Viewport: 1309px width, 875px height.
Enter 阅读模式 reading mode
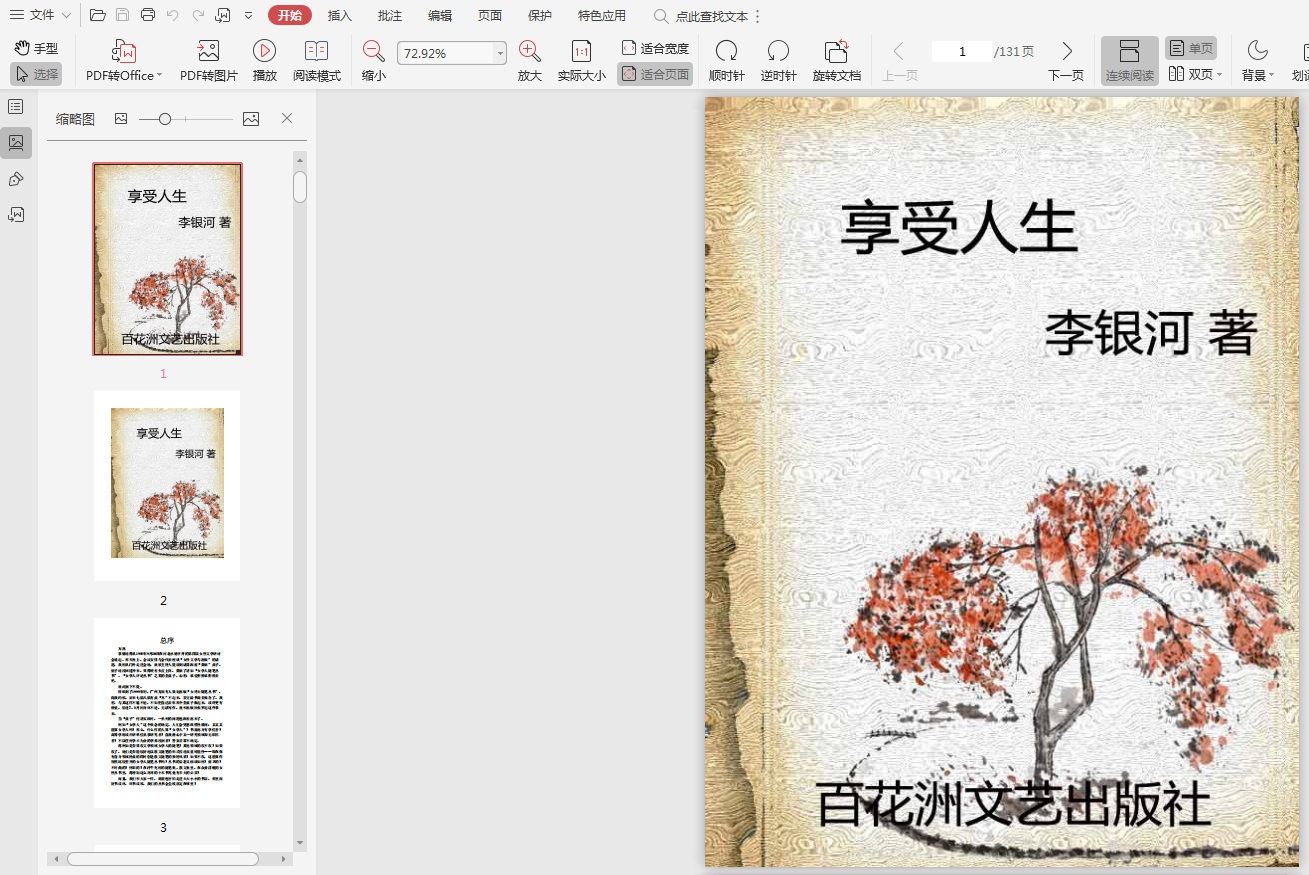[x=317, y=61]
